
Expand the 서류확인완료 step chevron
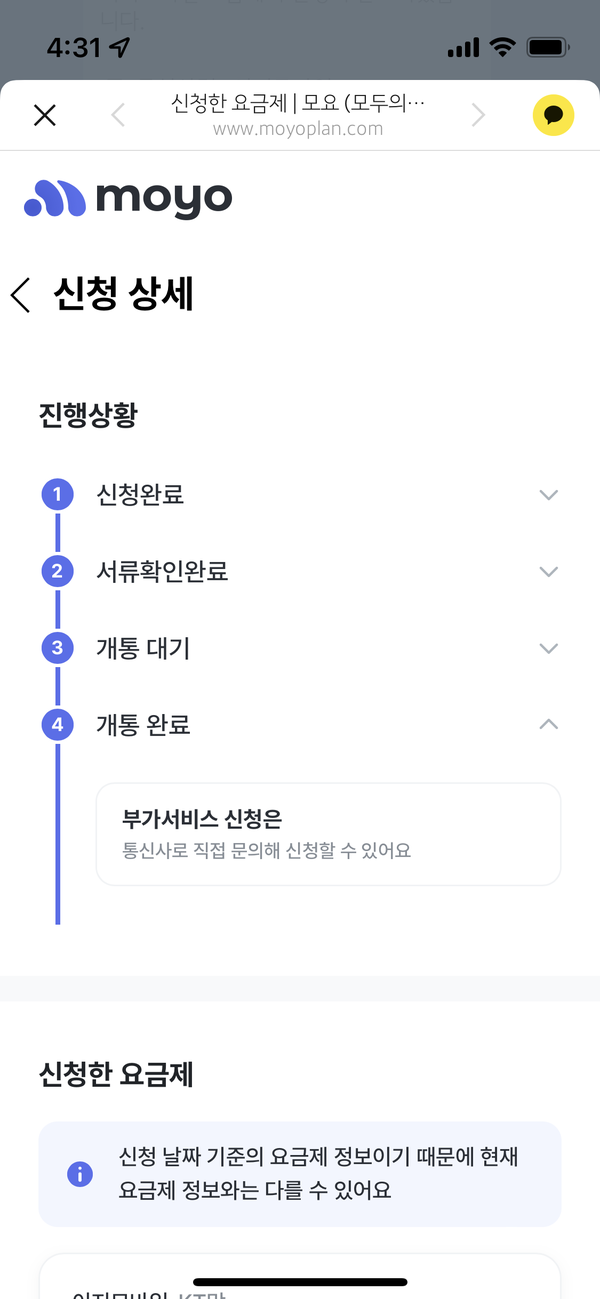[x=548, y=572]
